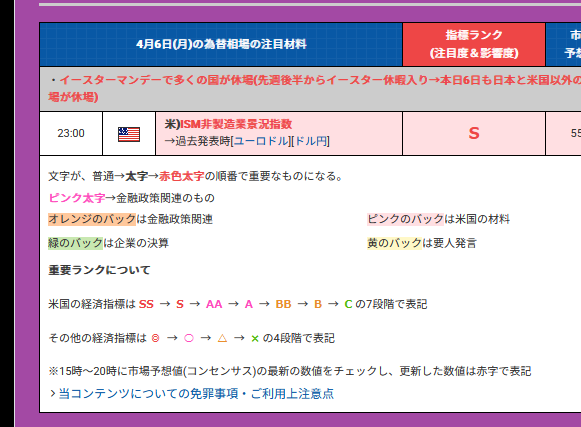Screen dimensions: 581x427
Task: Click the 米)ISM非製造業景況指数 indicator title
Action: pos(228,124)
